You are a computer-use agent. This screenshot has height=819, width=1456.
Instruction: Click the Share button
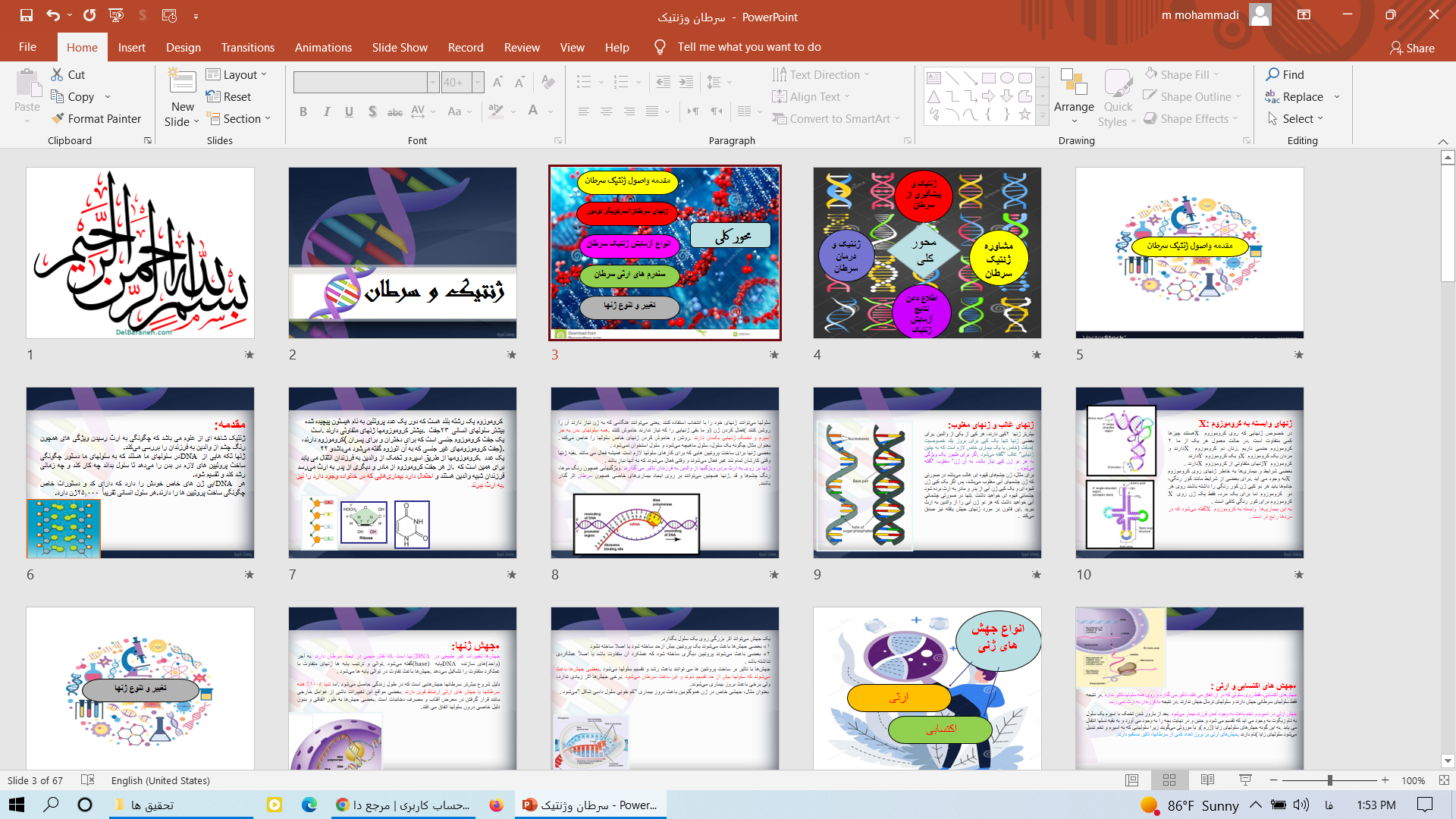point(1412,48)
